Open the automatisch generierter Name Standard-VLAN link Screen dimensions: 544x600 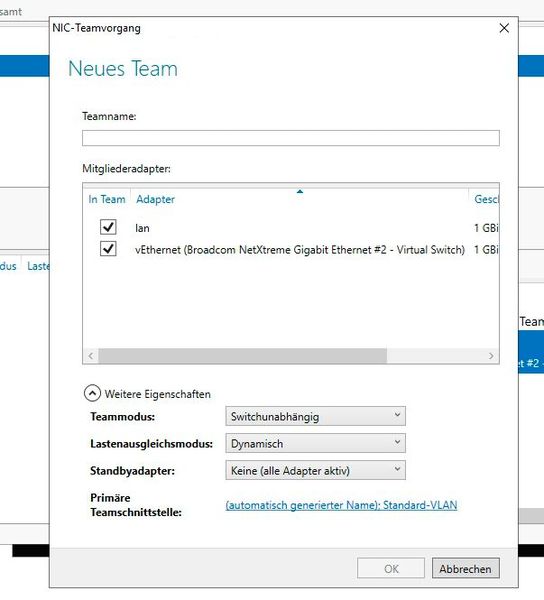coord(341,505)
